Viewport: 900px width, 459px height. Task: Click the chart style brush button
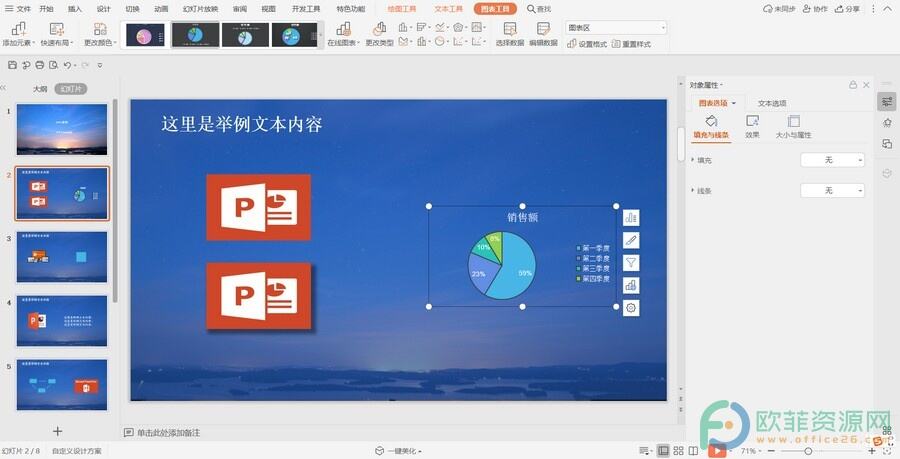tap(631, 240)
